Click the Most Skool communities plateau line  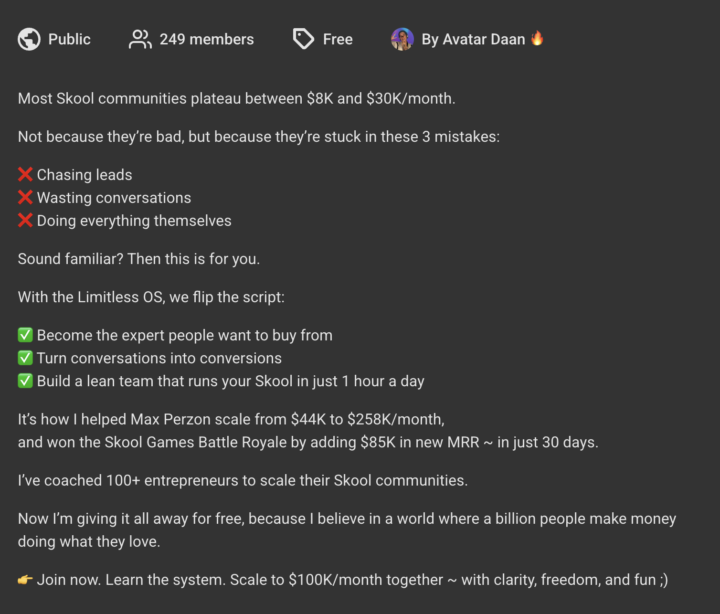[x=236, y=99]
